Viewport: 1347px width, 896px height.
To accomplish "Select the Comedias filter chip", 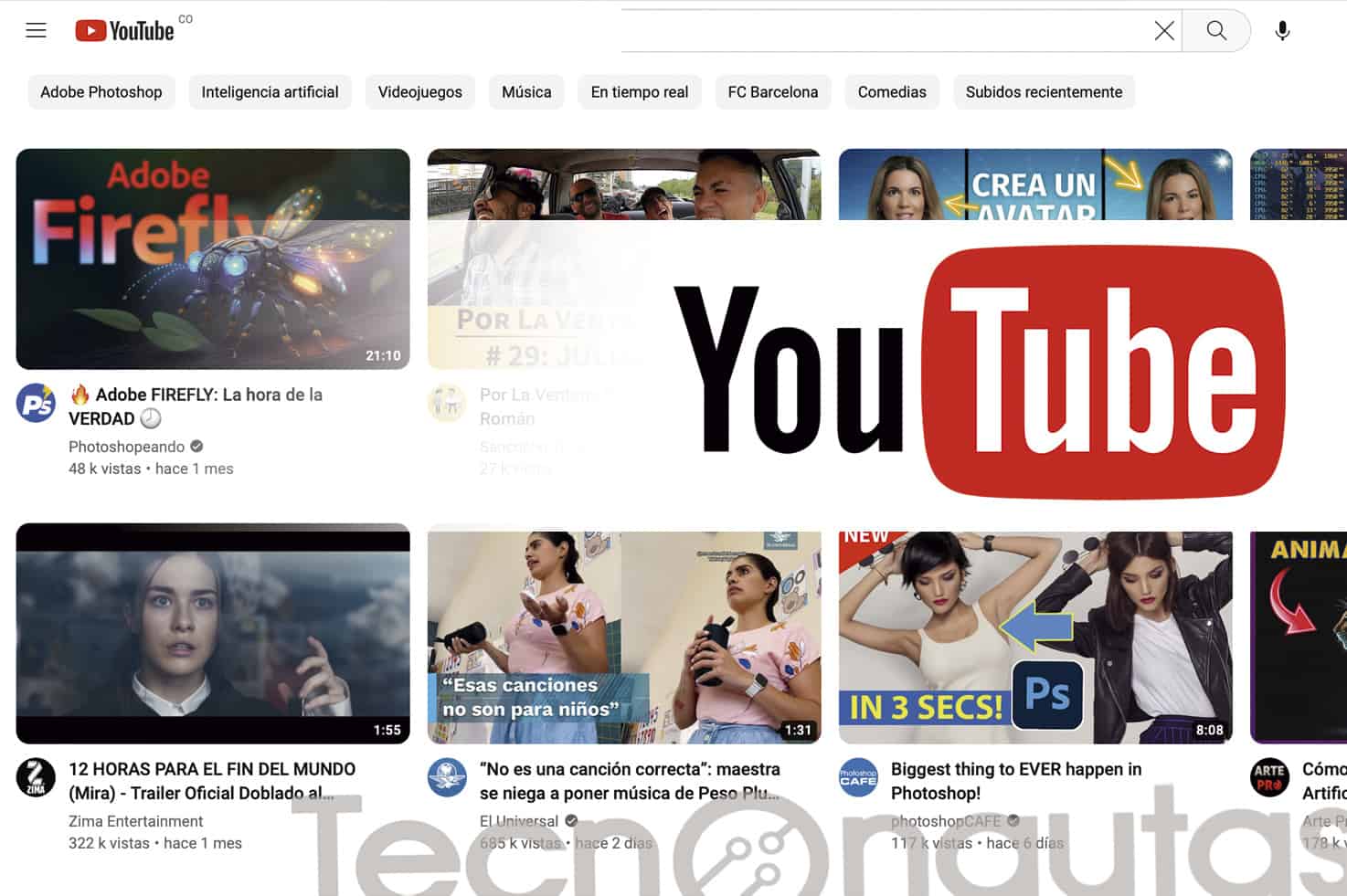I will click(x=892, y=92).
